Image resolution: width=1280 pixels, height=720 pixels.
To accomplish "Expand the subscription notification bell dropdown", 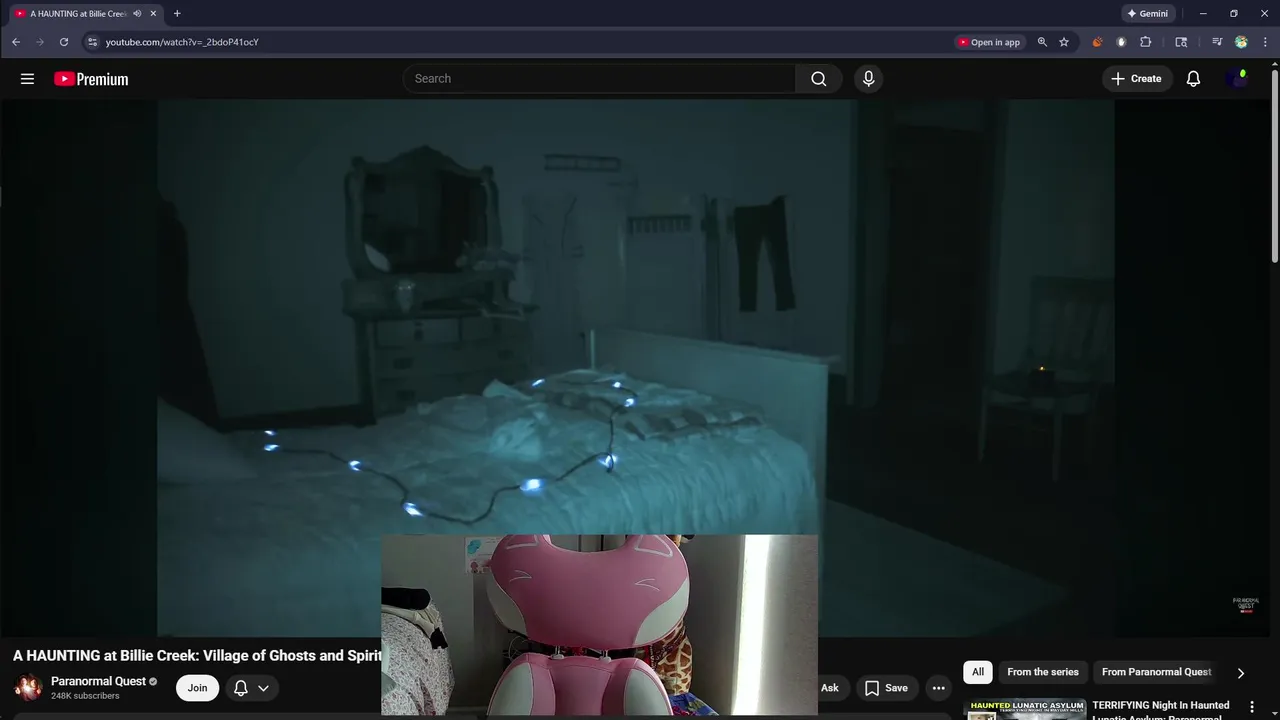I will tap(251, 688).
